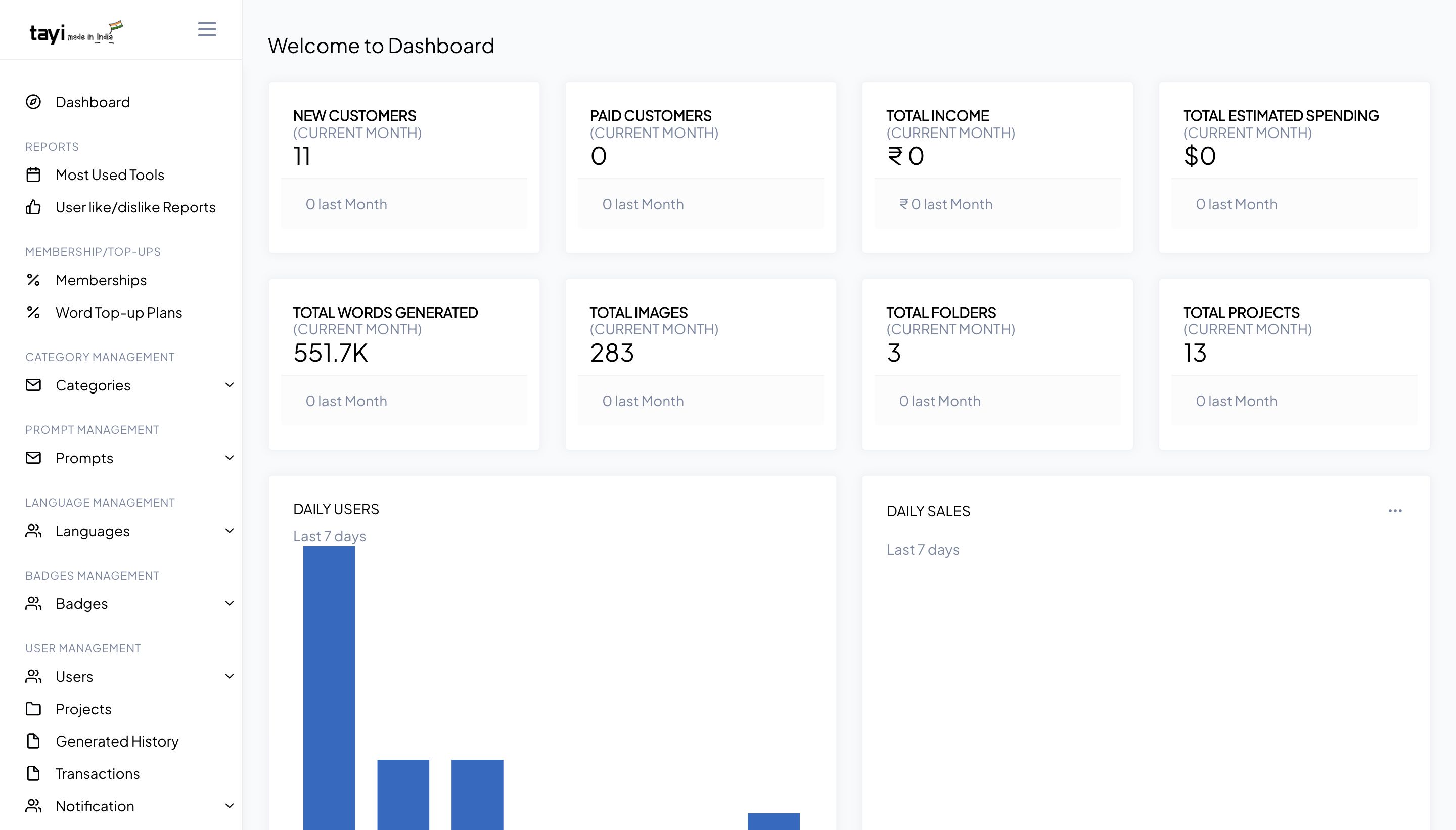Go to Transactions page
Screen dimensions: 1456x830
coord(98,773)
